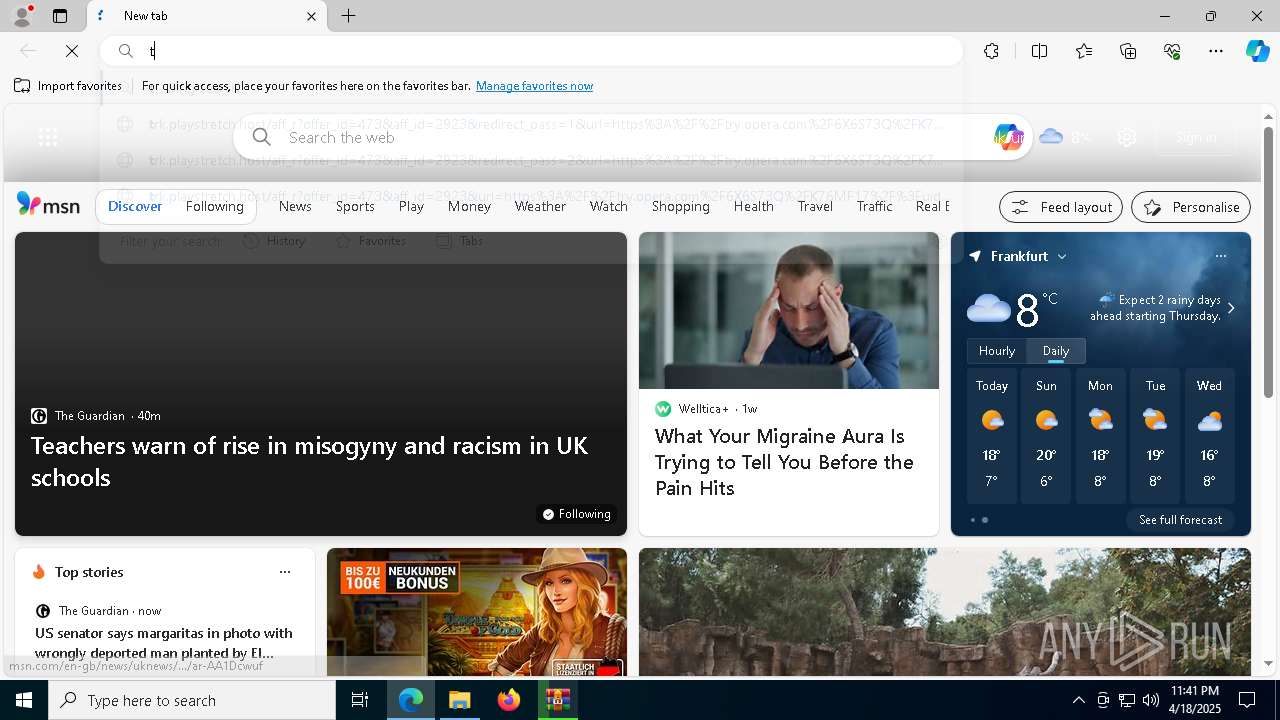Open What Your Migraine Aura article
This screenshot has width=1280, height=720.
tap(784, 462)
